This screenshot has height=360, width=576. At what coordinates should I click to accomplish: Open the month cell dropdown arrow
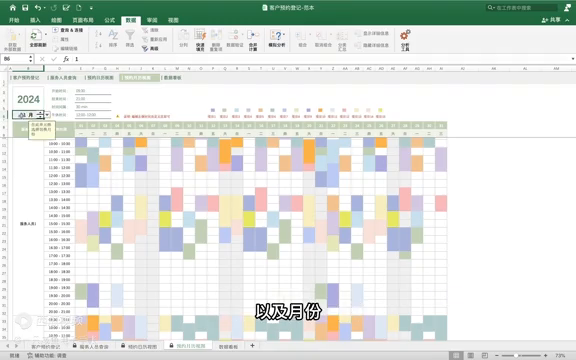[x=47, y=115]
